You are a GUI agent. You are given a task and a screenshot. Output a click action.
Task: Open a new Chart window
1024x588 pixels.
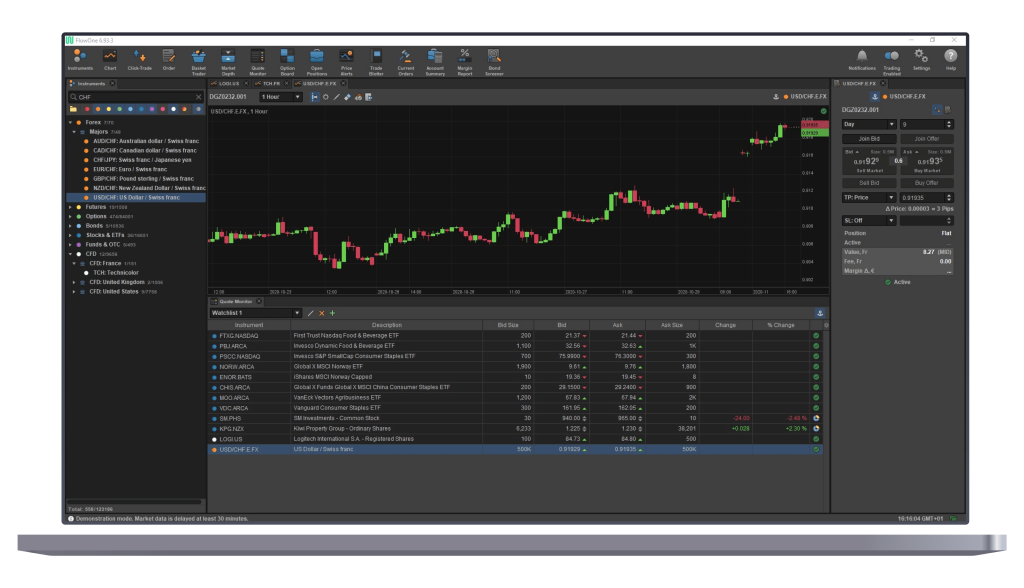110,60
